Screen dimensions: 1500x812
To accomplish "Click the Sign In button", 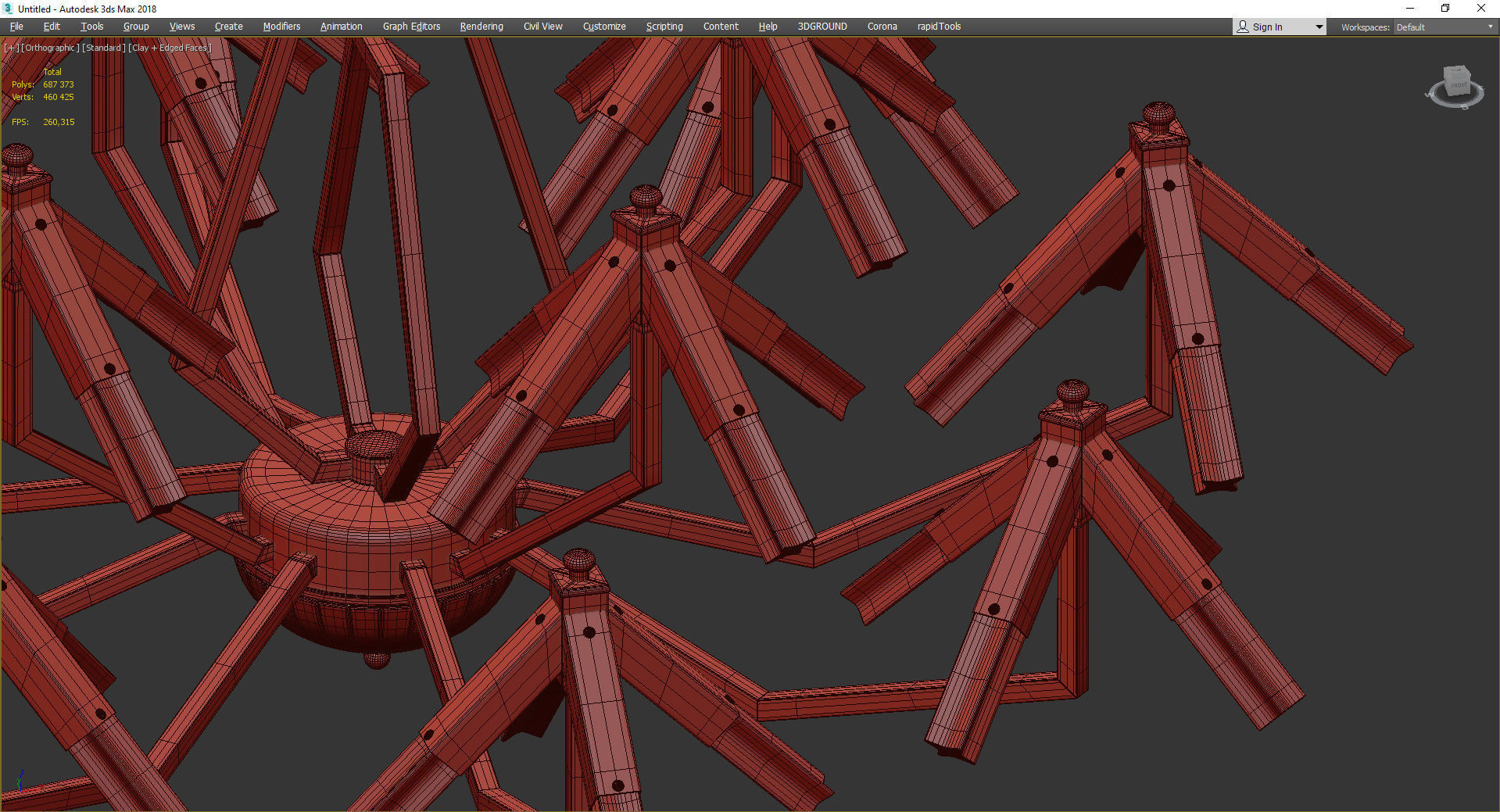I will click(x=1267, y=27).
